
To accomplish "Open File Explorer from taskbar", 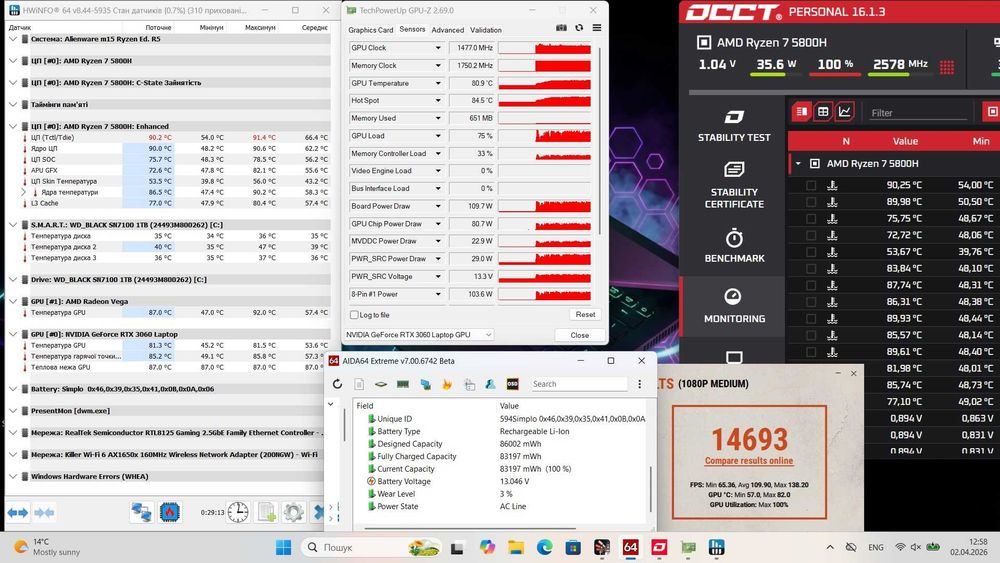I will pos(515,547).
